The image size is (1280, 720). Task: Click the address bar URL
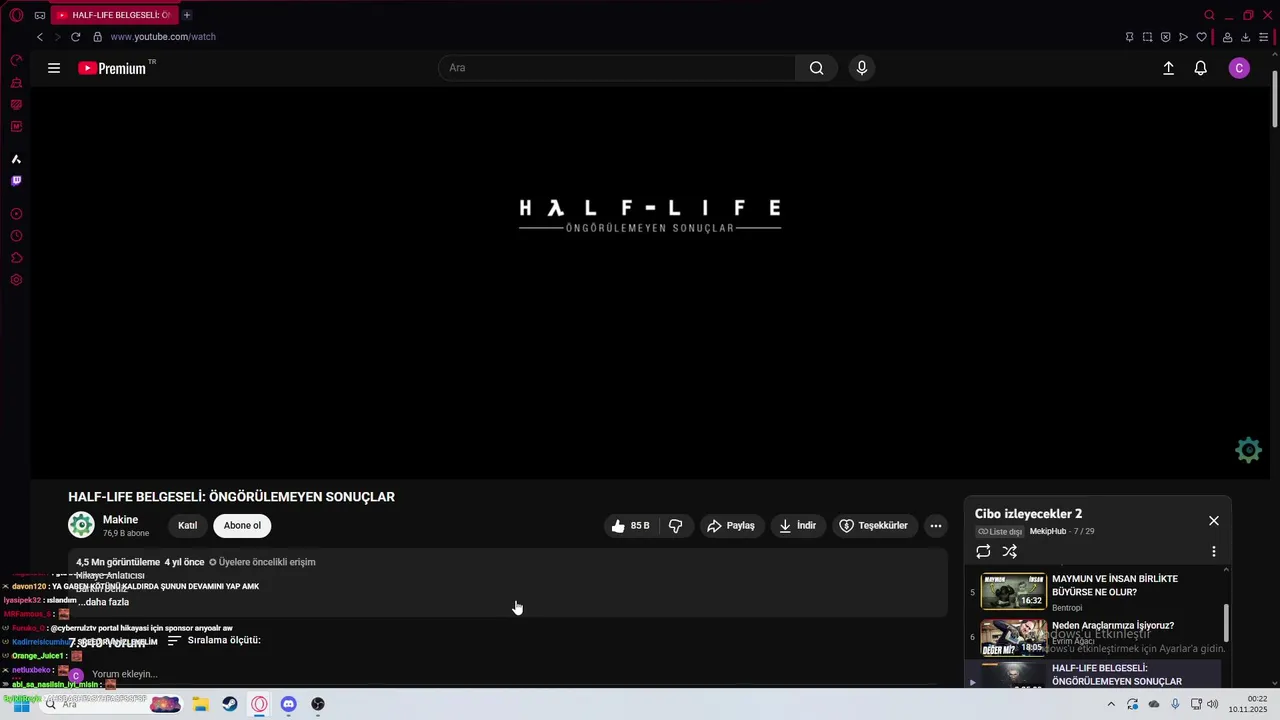tap(163, 37)
